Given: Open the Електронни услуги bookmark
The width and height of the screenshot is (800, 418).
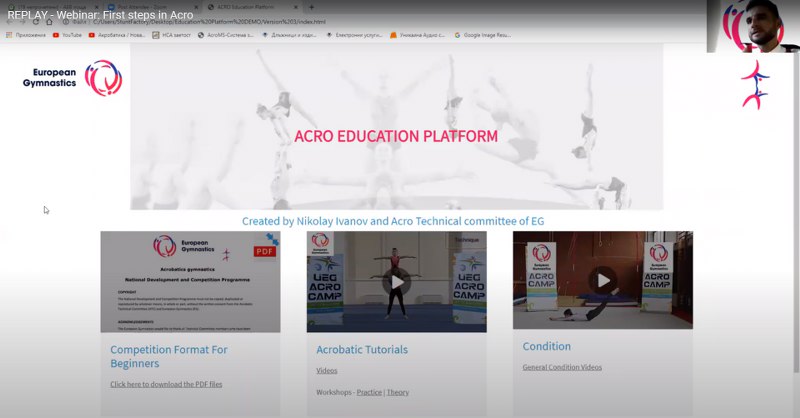Looking at the screenshot, I should [x=354, y=35].
